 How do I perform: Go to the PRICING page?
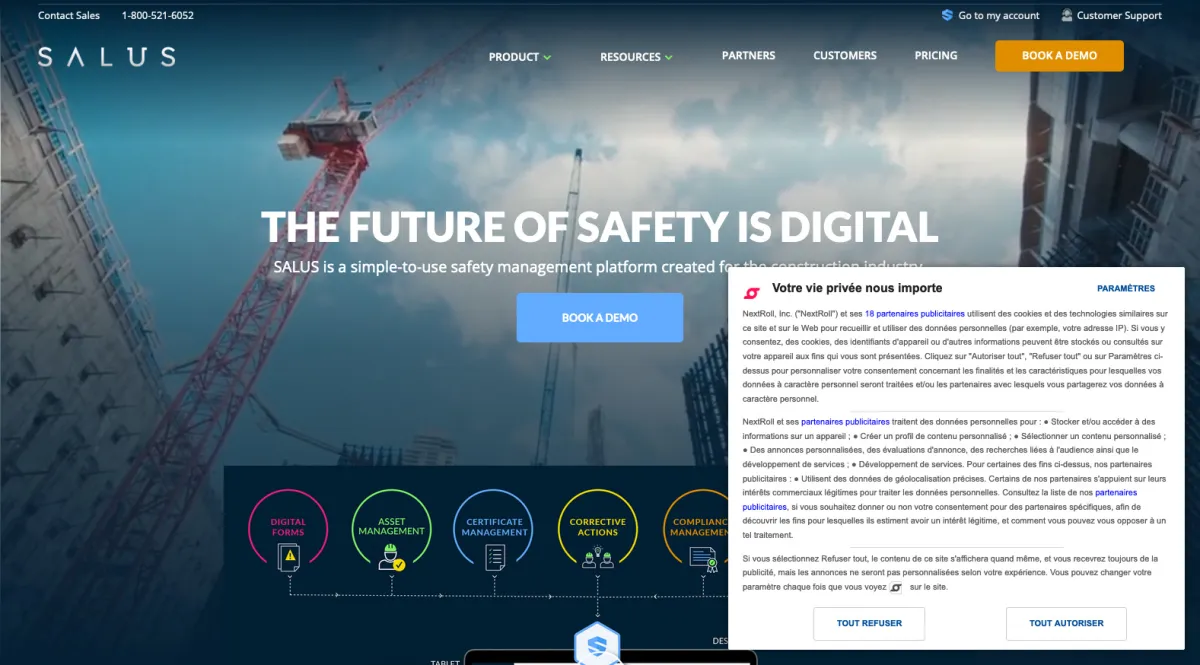[x=936, y=56]
